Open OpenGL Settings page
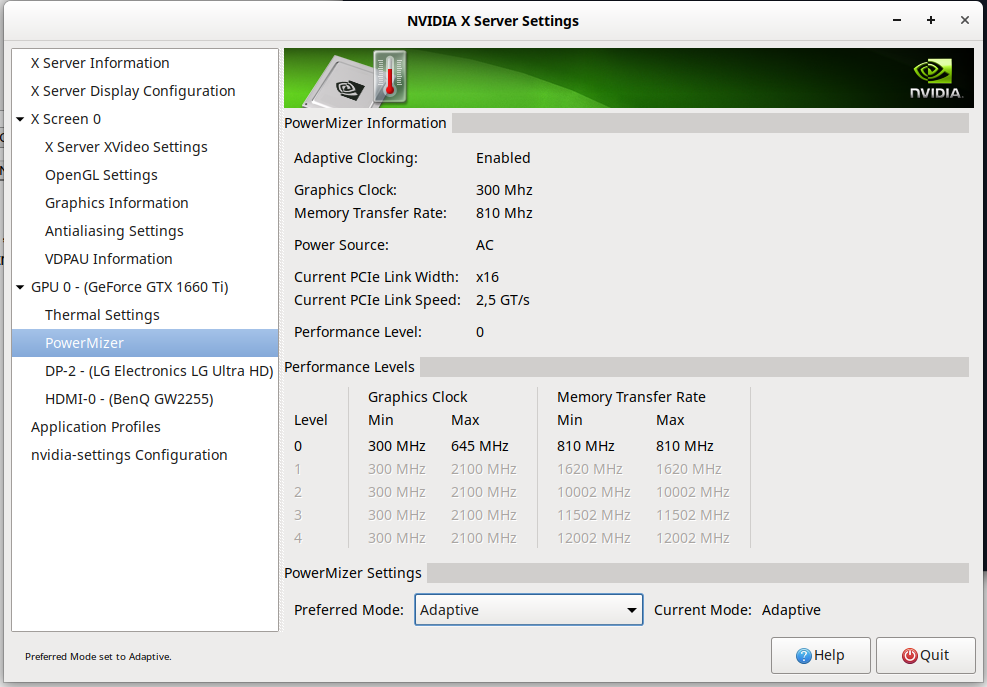The width and height of the screenshot is (987, 687). click(101, 175)
